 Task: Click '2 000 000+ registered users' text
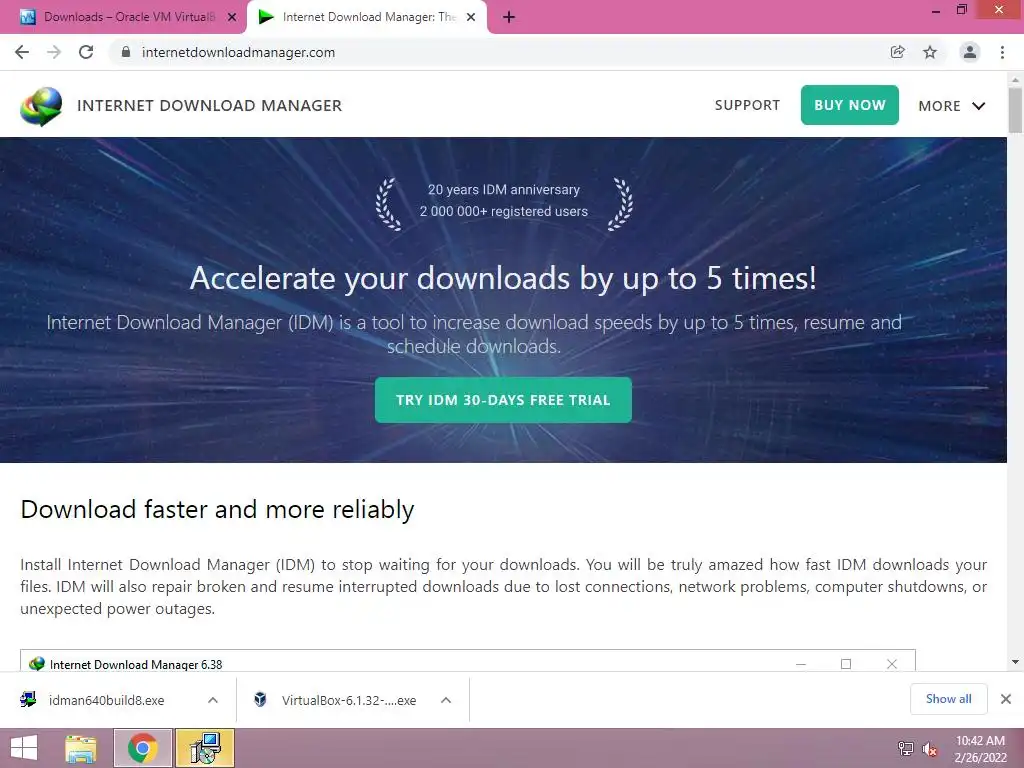click(x=504, y=211)
